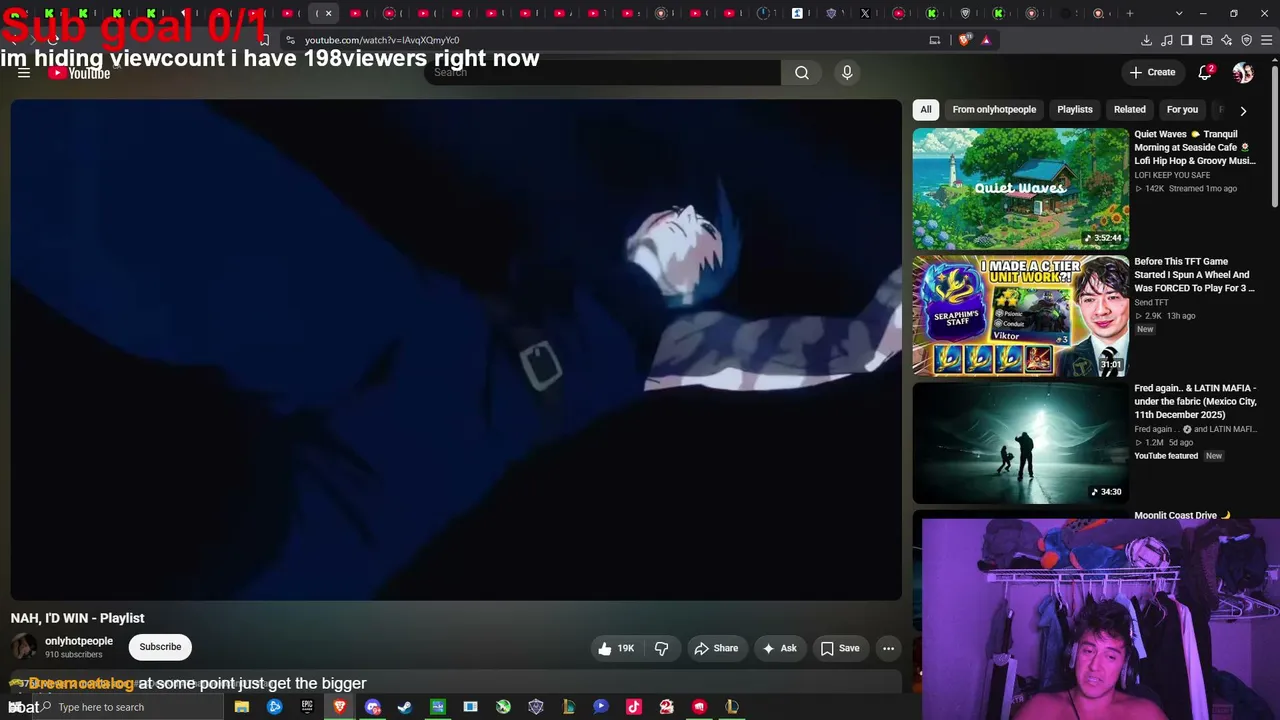Switch to Brave browser on taskbar
1280x720 pixels.
click(x=340, y=707)
